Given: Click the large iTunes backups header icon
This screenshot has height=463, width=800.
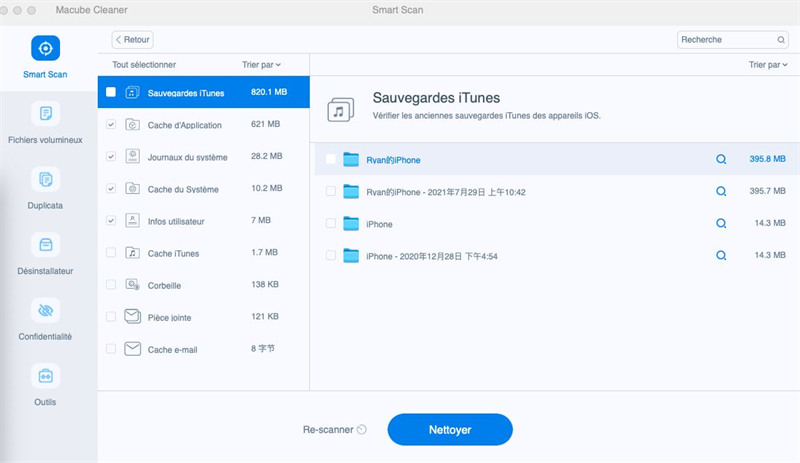Looking at the screenshot, I should [x=340, y=110].
